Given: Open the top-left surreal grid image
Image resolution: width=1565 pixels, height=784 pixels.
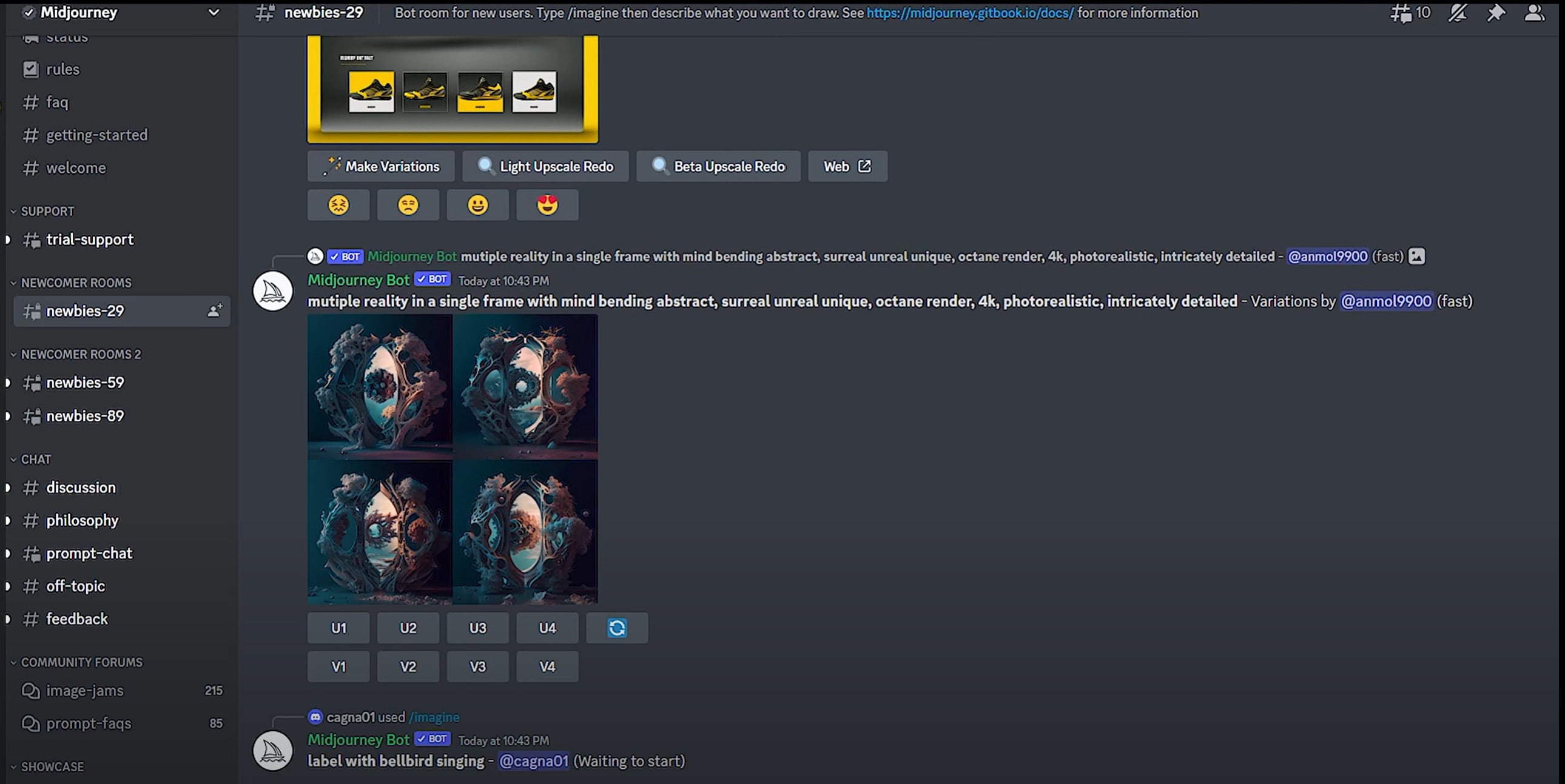Looking at the screenshot, I should (x=380, y=386).
